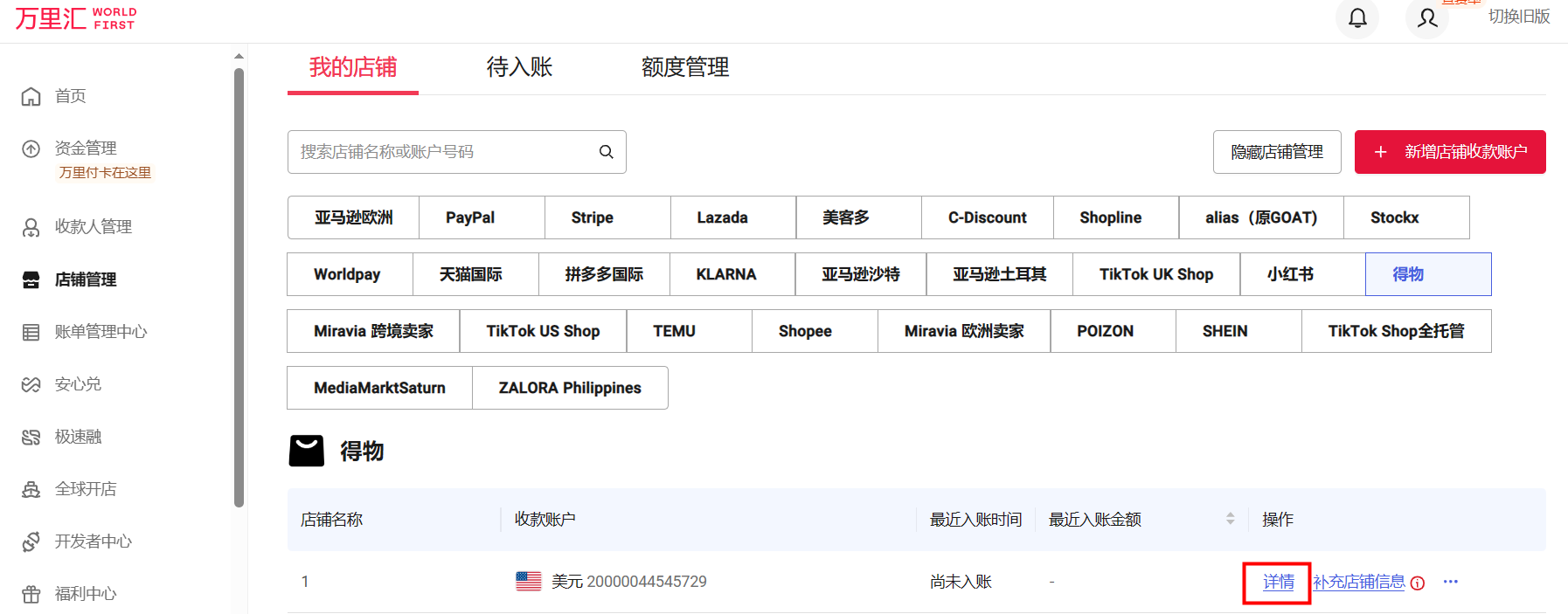This screenshot has width=1568, height=614.
Task: Focus the 搜索店铺名称或账户号码 search field
Action: (x=441, y=152)
